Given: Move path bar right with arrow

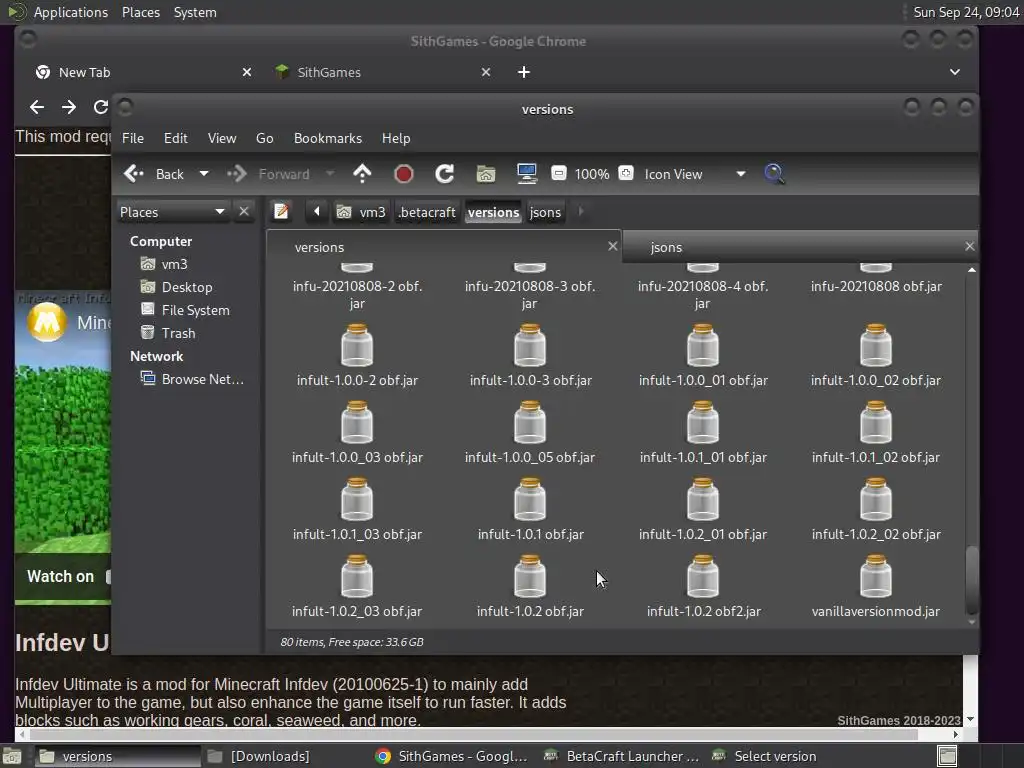Looking at the screenshot, I should tap(581, 212).
